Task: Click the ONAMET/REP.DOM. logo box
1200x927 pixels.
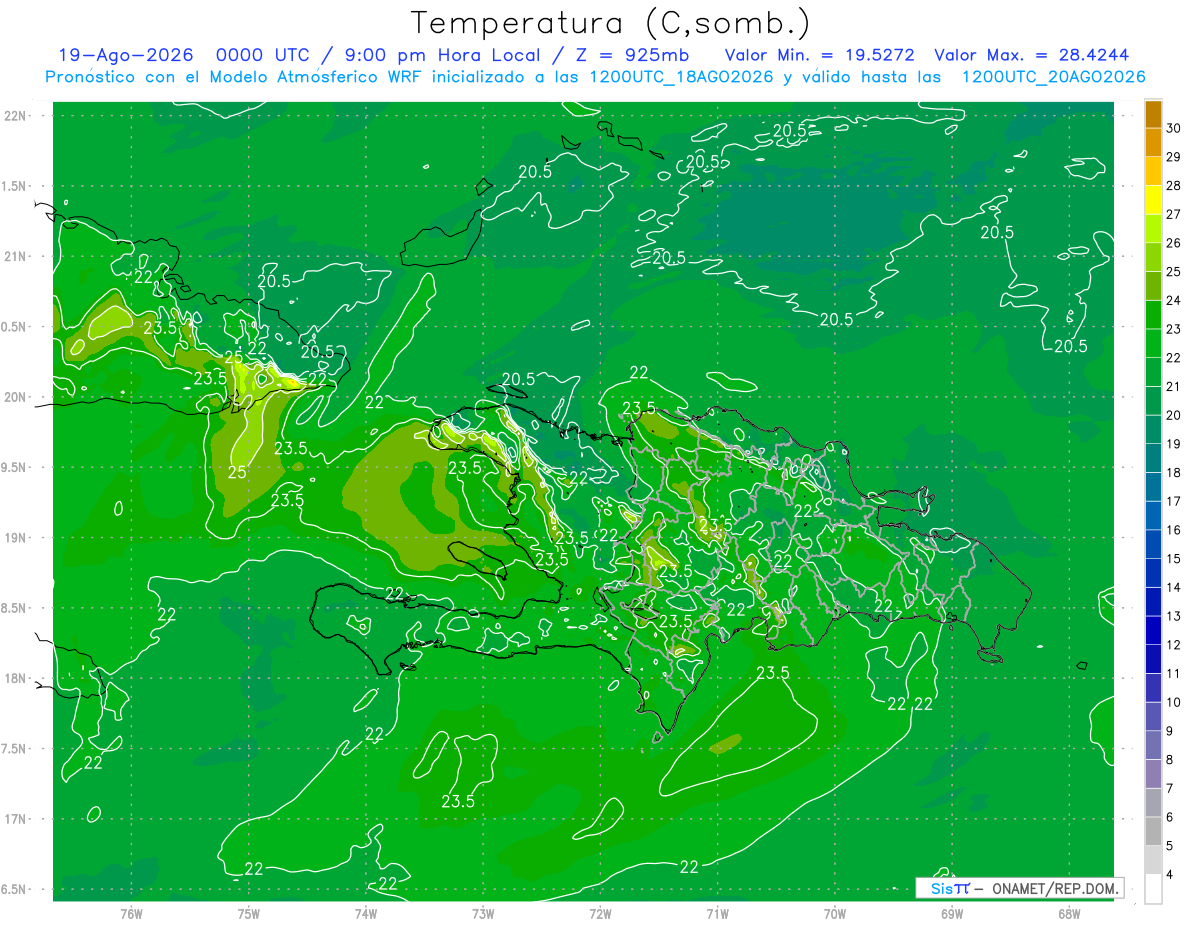Action: tap(1020, 888)
